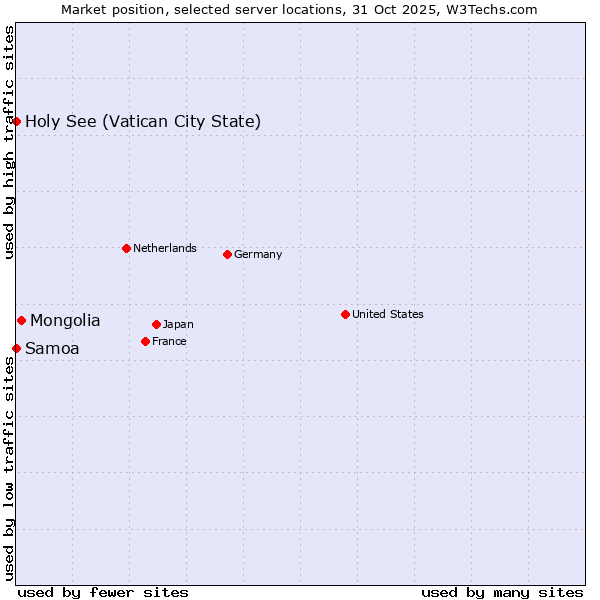This screenshot has height=600, width=600.
Task: Click the "Netherlands" text label
Action: (164, 248)
